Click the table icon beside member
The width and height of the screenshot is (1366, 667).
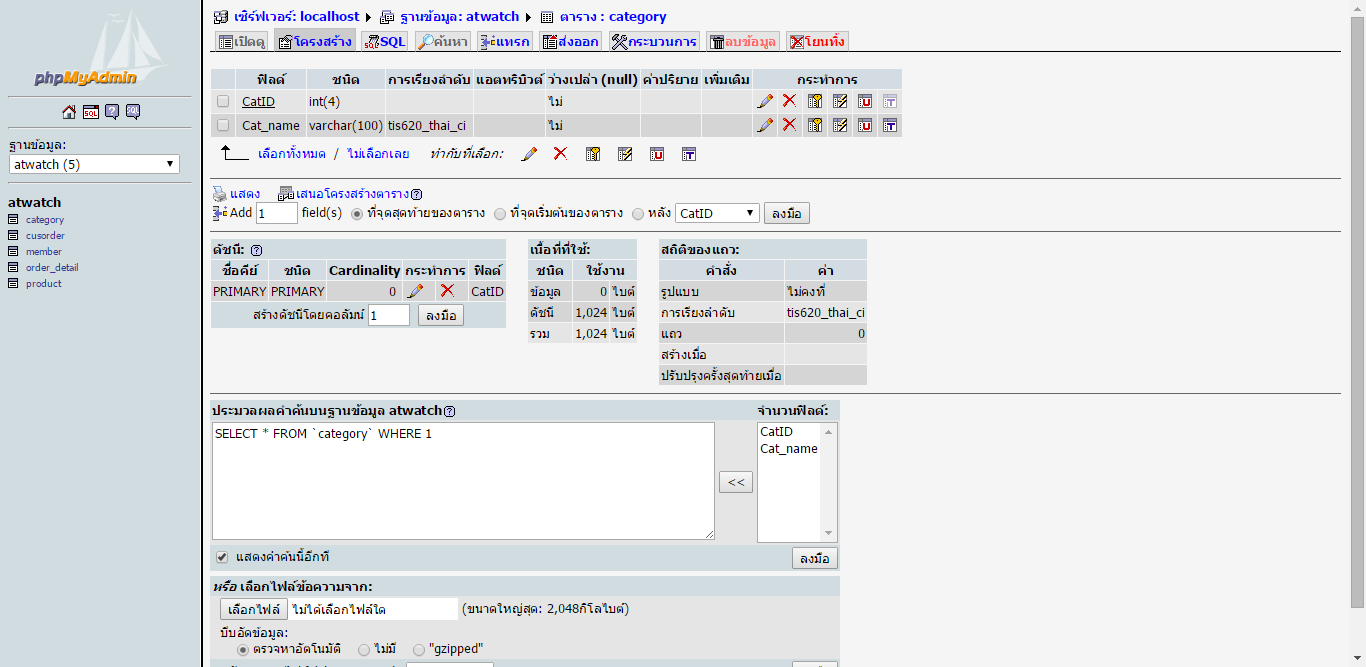coord(13,252)
